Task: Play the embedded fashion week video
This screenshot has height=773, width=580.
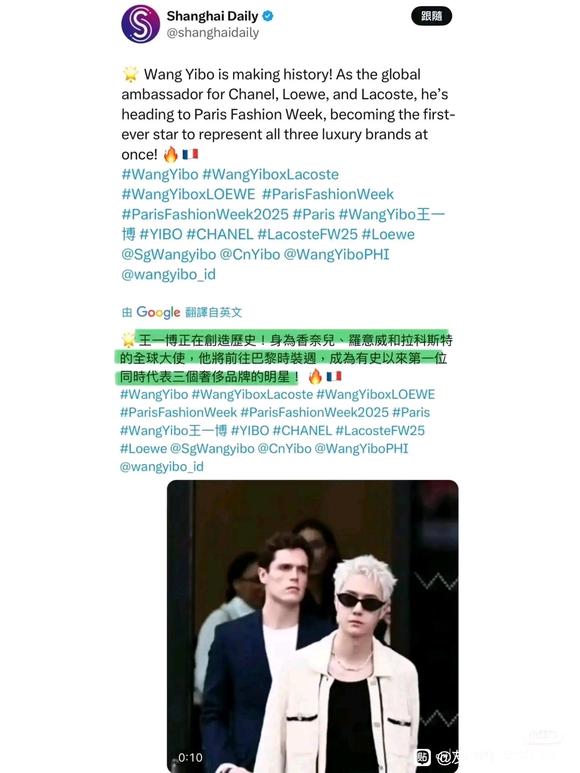Action: point(312,626)
